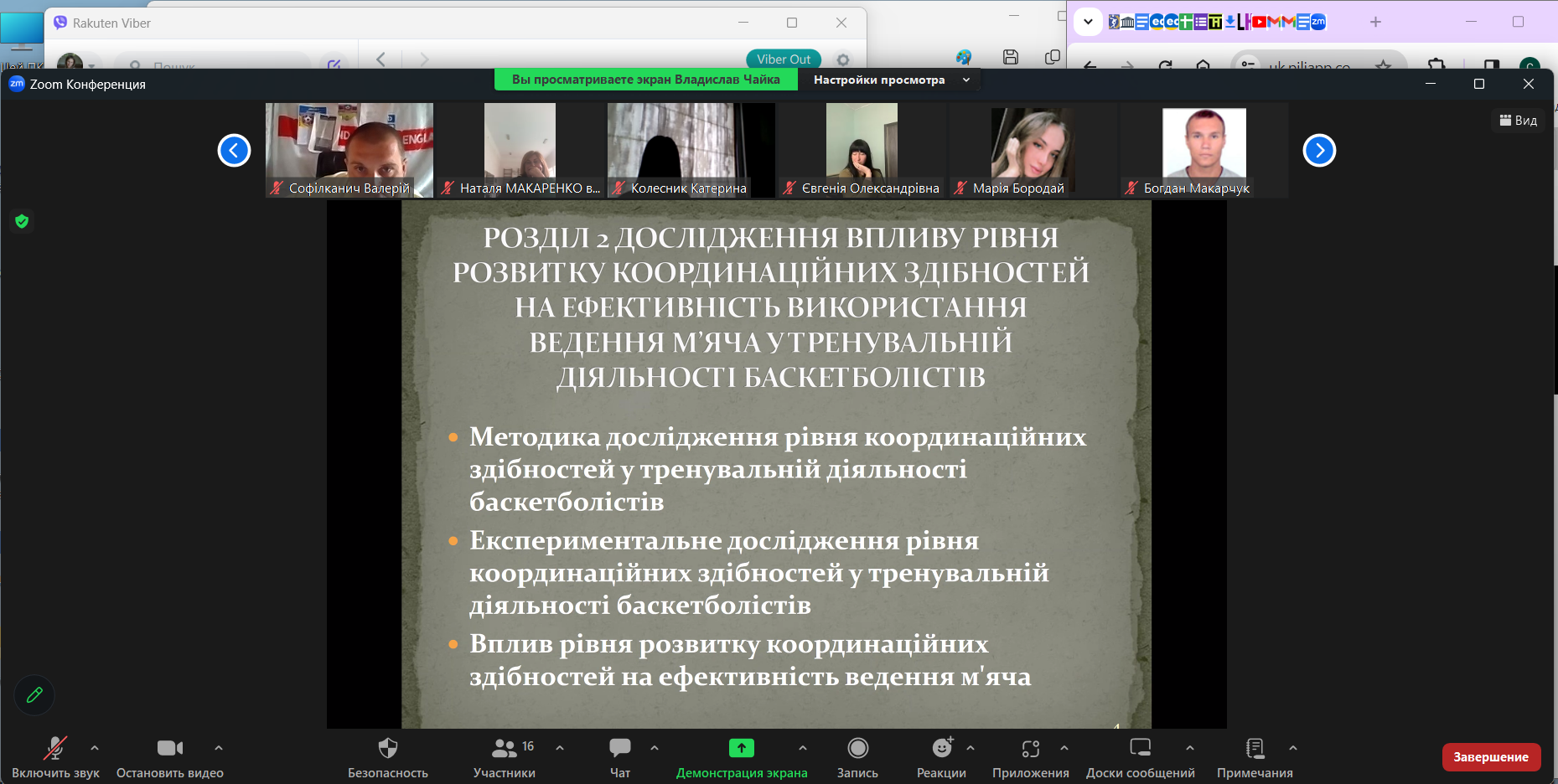Expand audio options arrow beside microphone
The image size is (1558, 784).
pyautogui.click(x=95, y=748)
